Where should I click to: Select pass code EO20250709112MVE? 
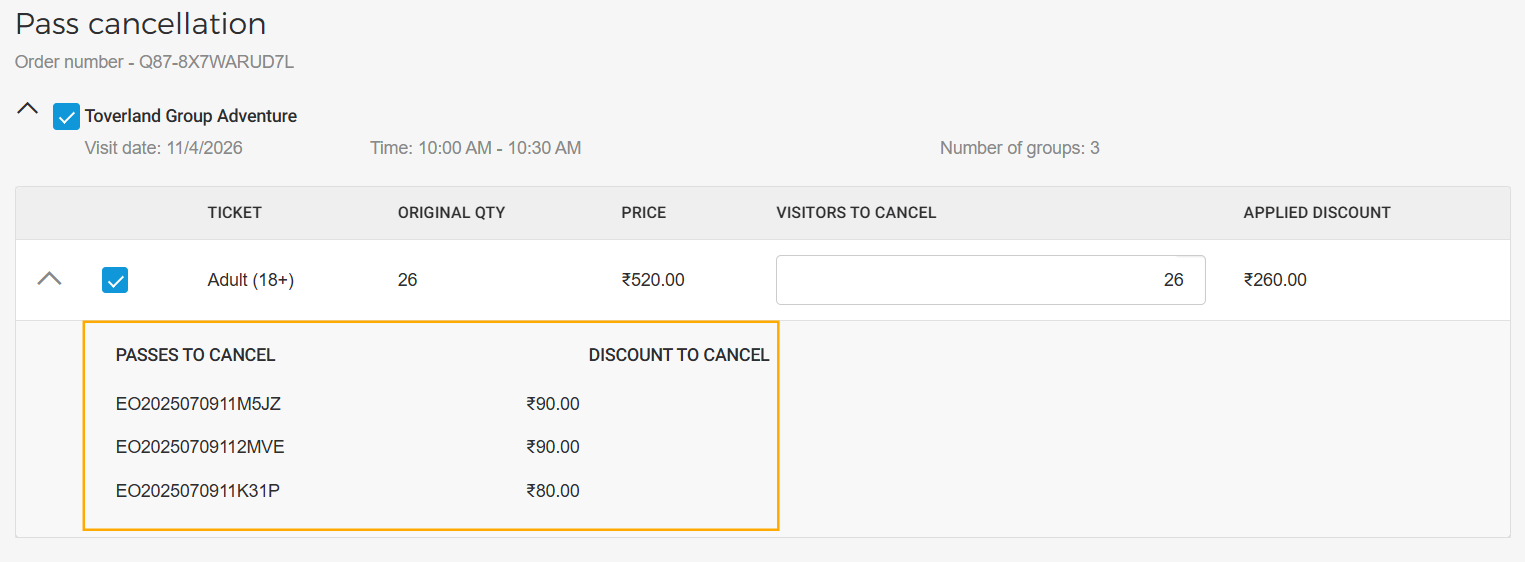pos(200,447)
